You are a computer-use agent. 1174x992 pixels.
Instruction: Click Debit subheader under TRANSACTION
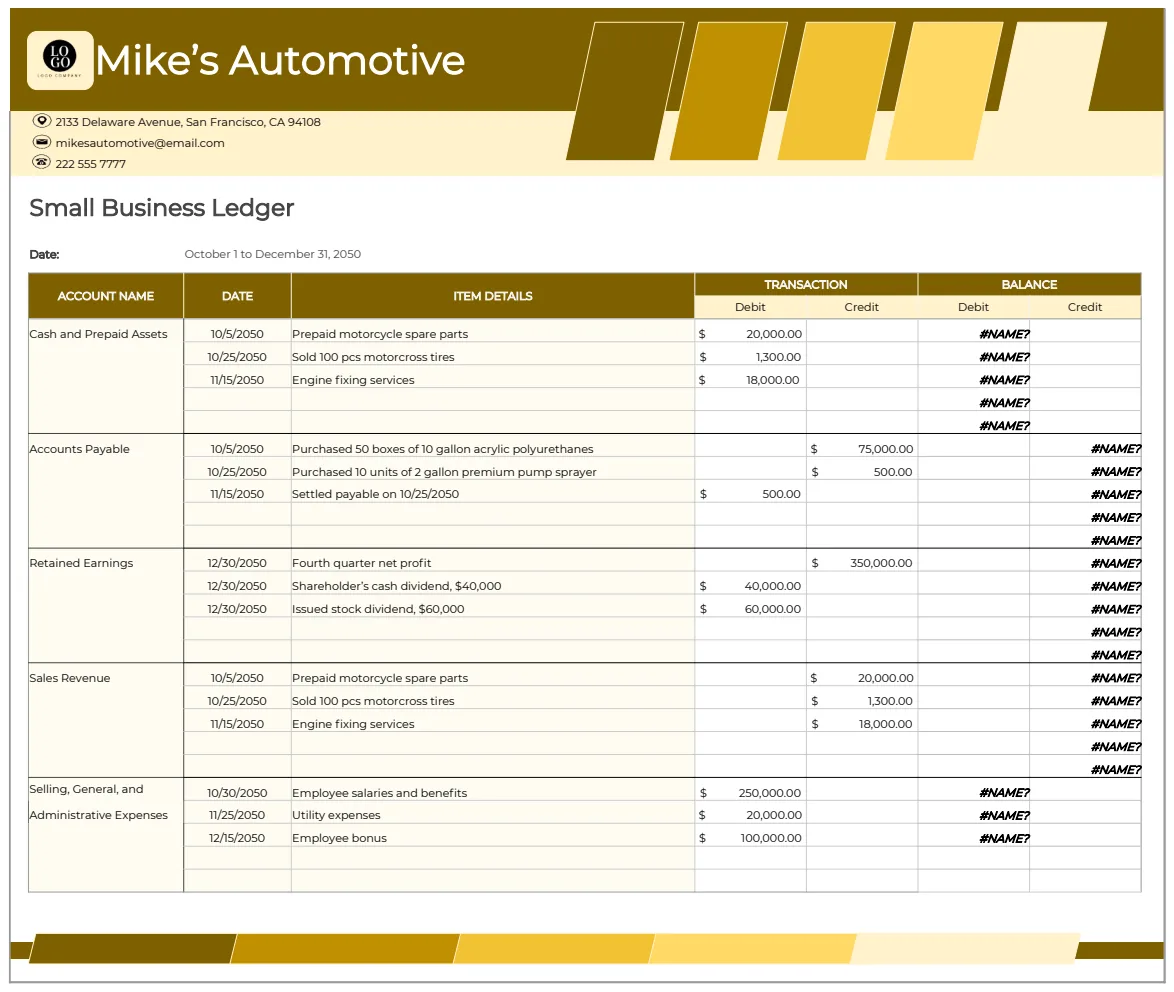click(750, 307)
